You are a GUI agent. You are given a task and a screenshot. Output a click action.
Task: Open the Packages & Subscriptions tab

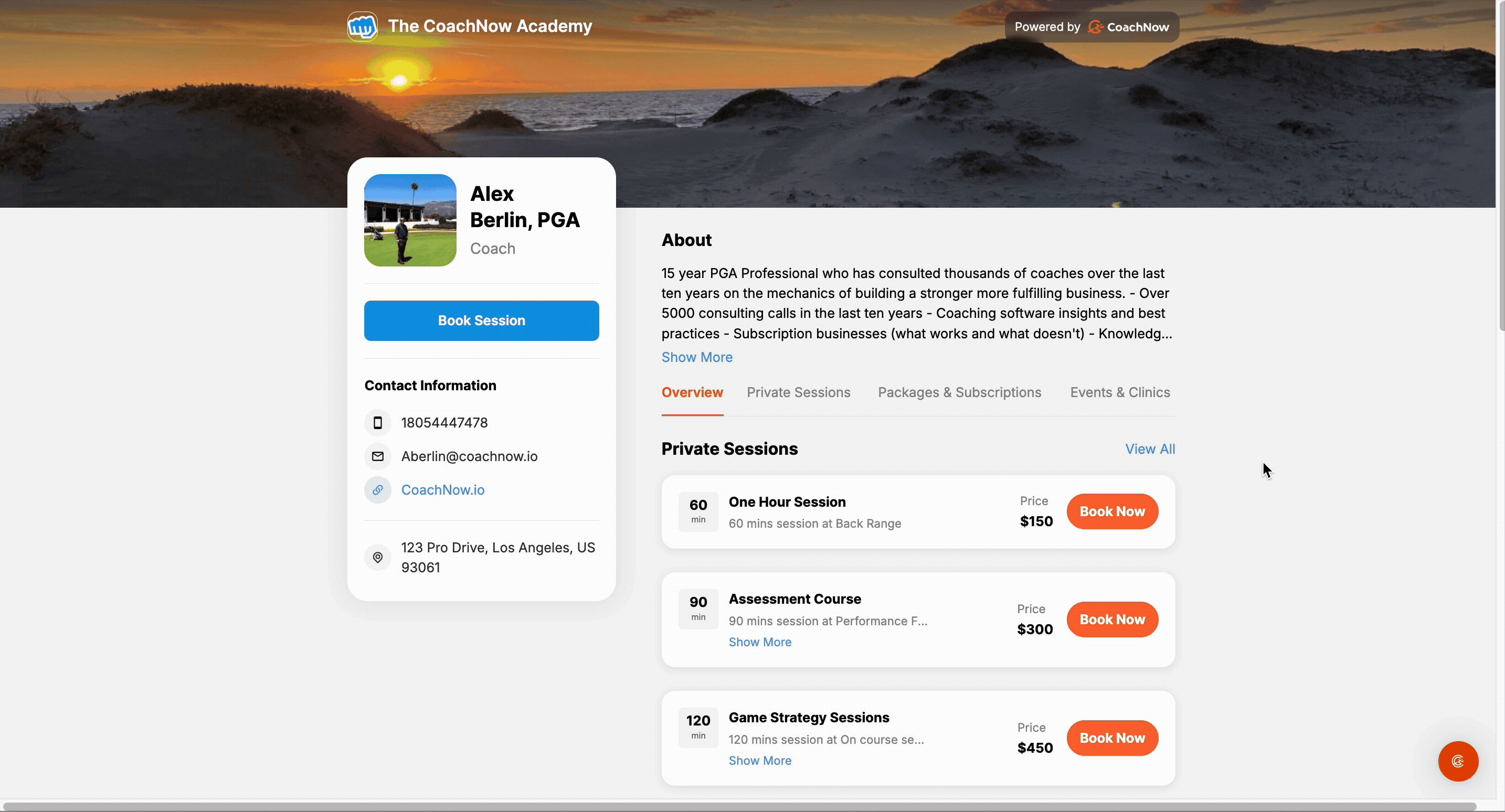[x=959, y=392]
